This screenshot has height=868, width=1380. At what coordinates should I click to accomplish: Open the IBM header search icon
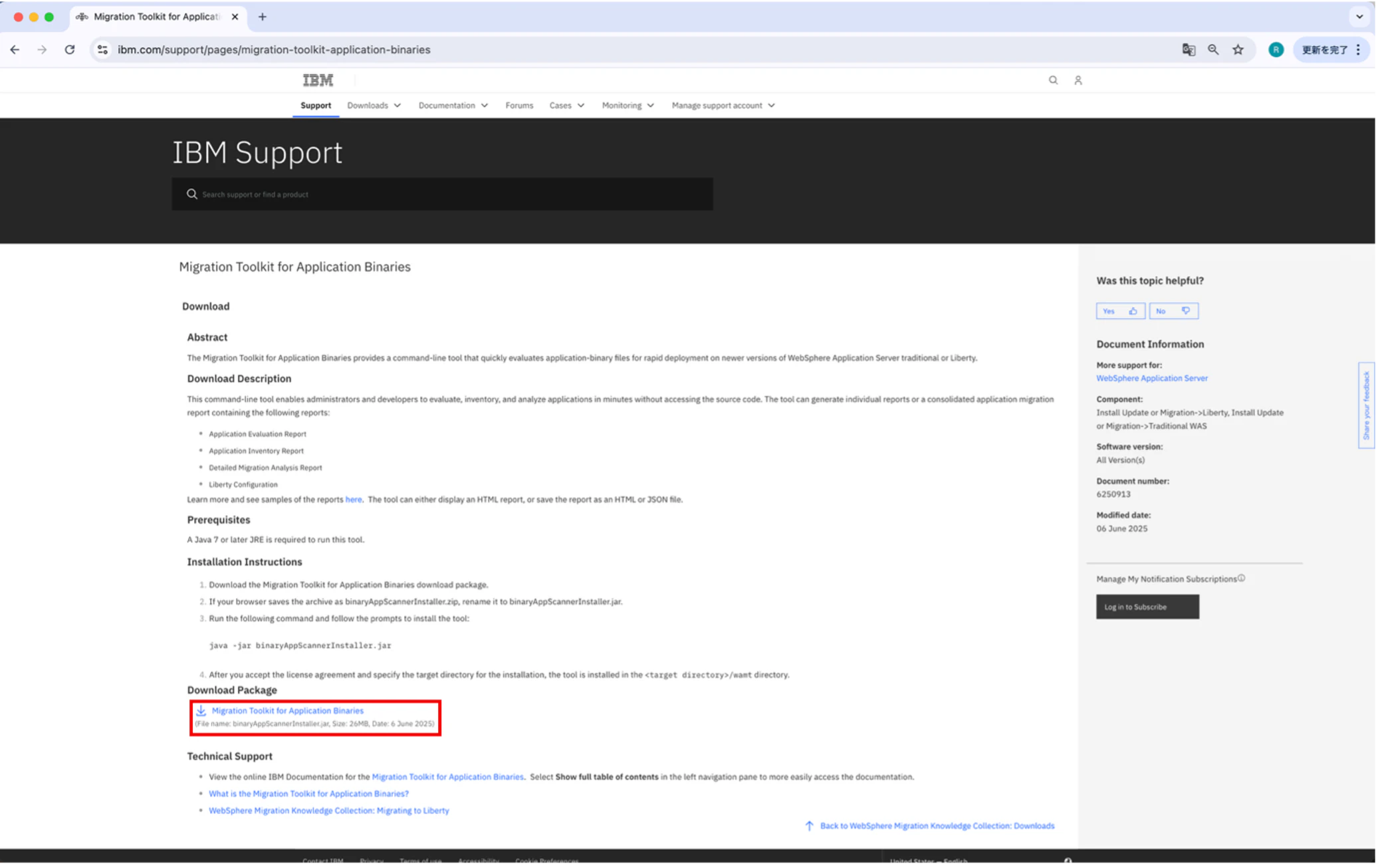1053,80
